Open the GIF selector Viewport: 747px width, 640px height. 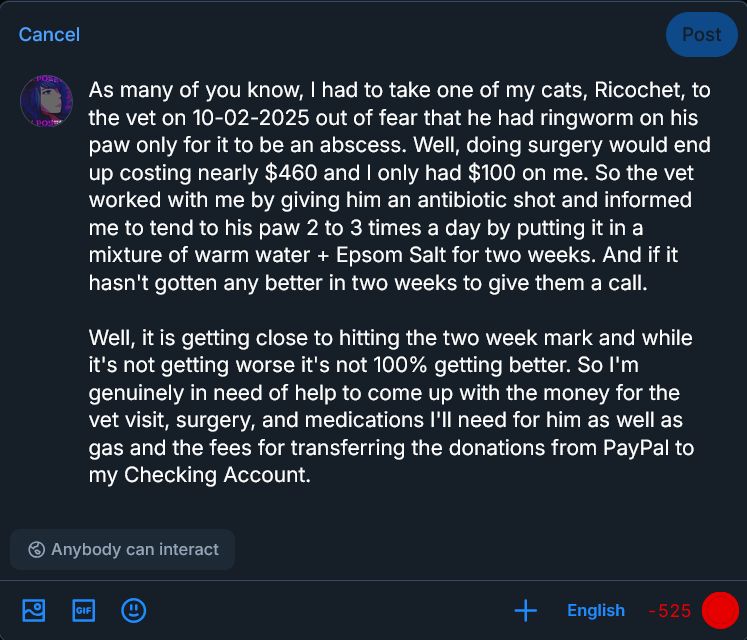83,610
